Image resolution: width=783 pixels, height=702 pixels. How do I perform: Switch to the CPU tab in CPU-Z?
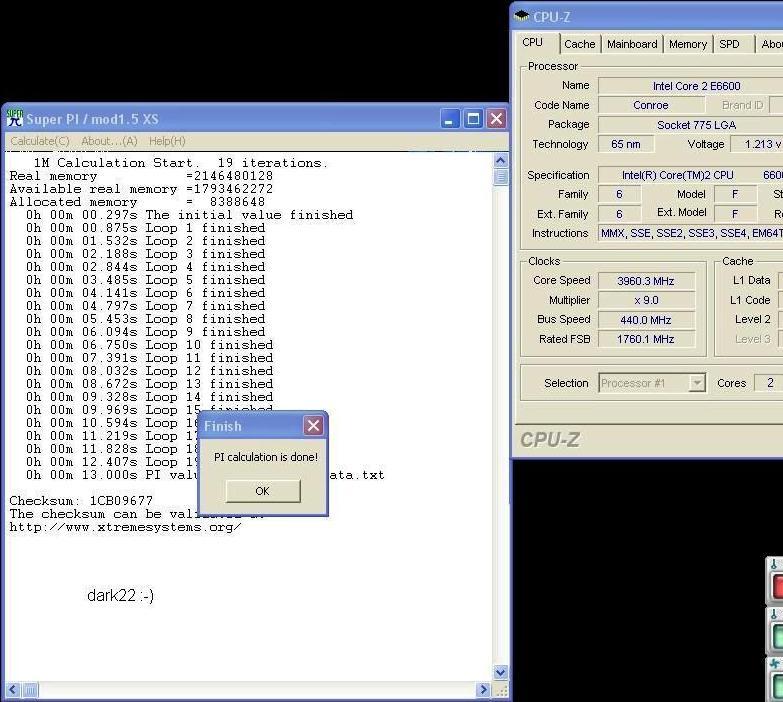coord(533,42)
